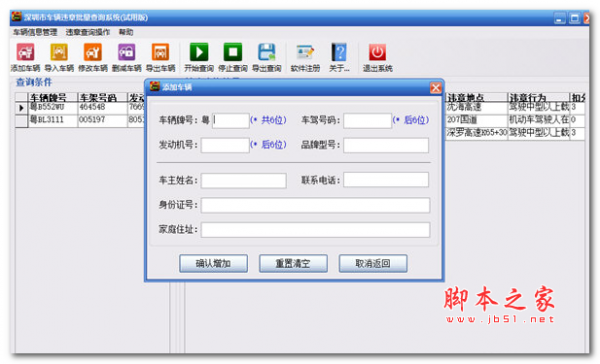Click the 车辆牌号 column header
The image size is (600, 364).
click(53, 97)
